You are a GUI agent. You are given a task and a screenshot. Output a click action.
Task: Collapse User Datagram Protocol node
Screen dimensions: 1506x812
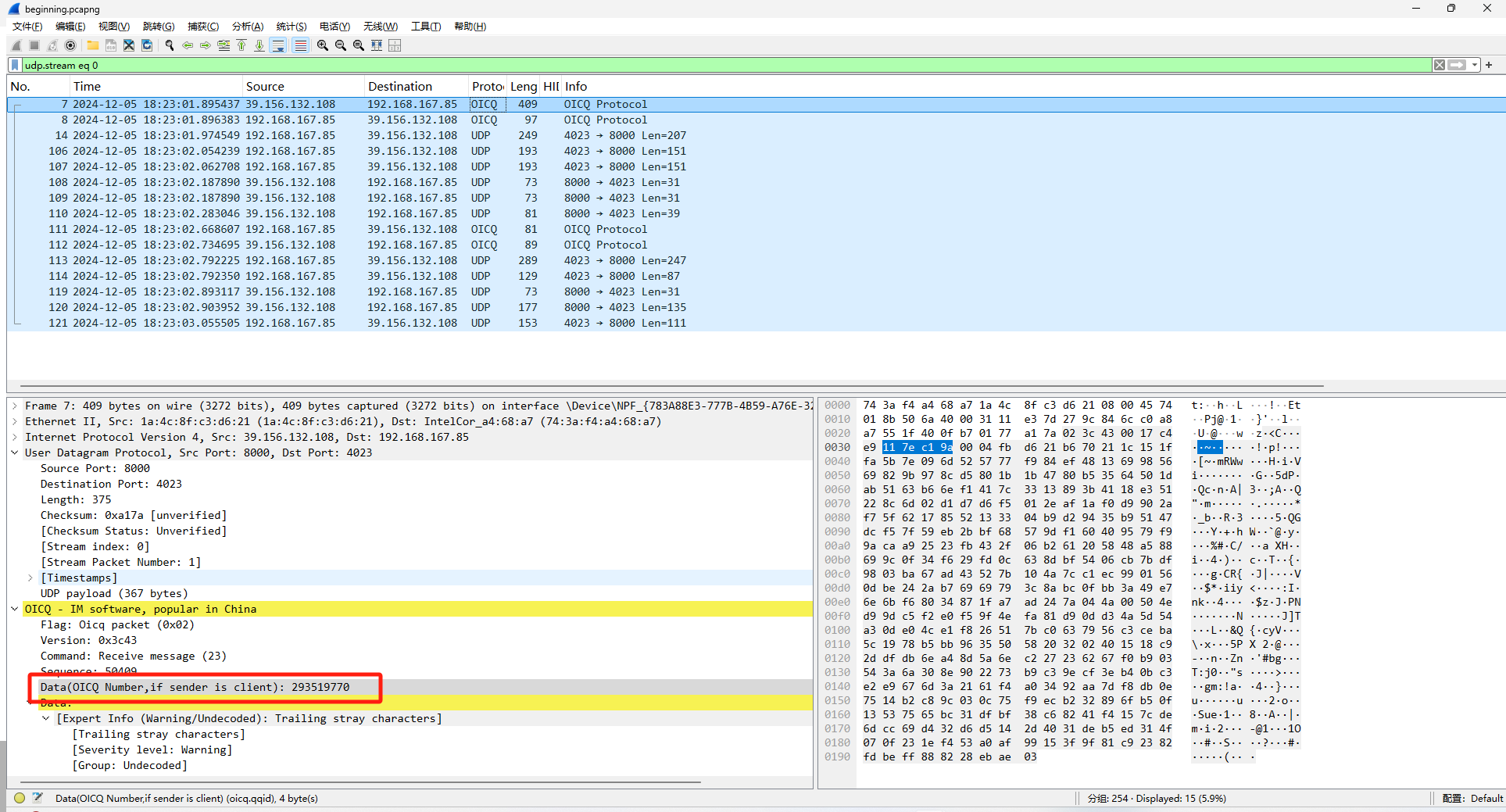tap(15, 453)
